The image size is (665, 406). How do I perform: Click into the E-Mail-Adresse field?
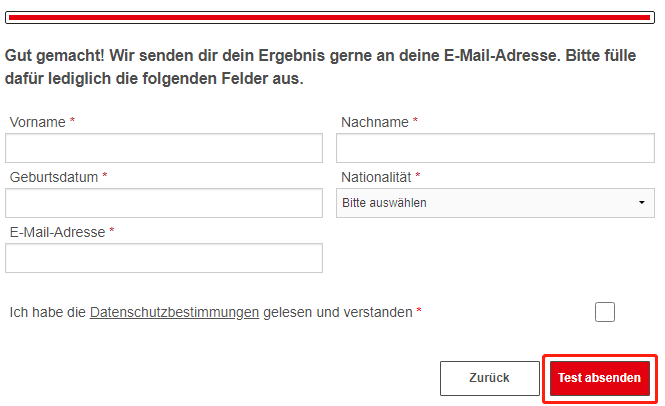click(164, 258)
